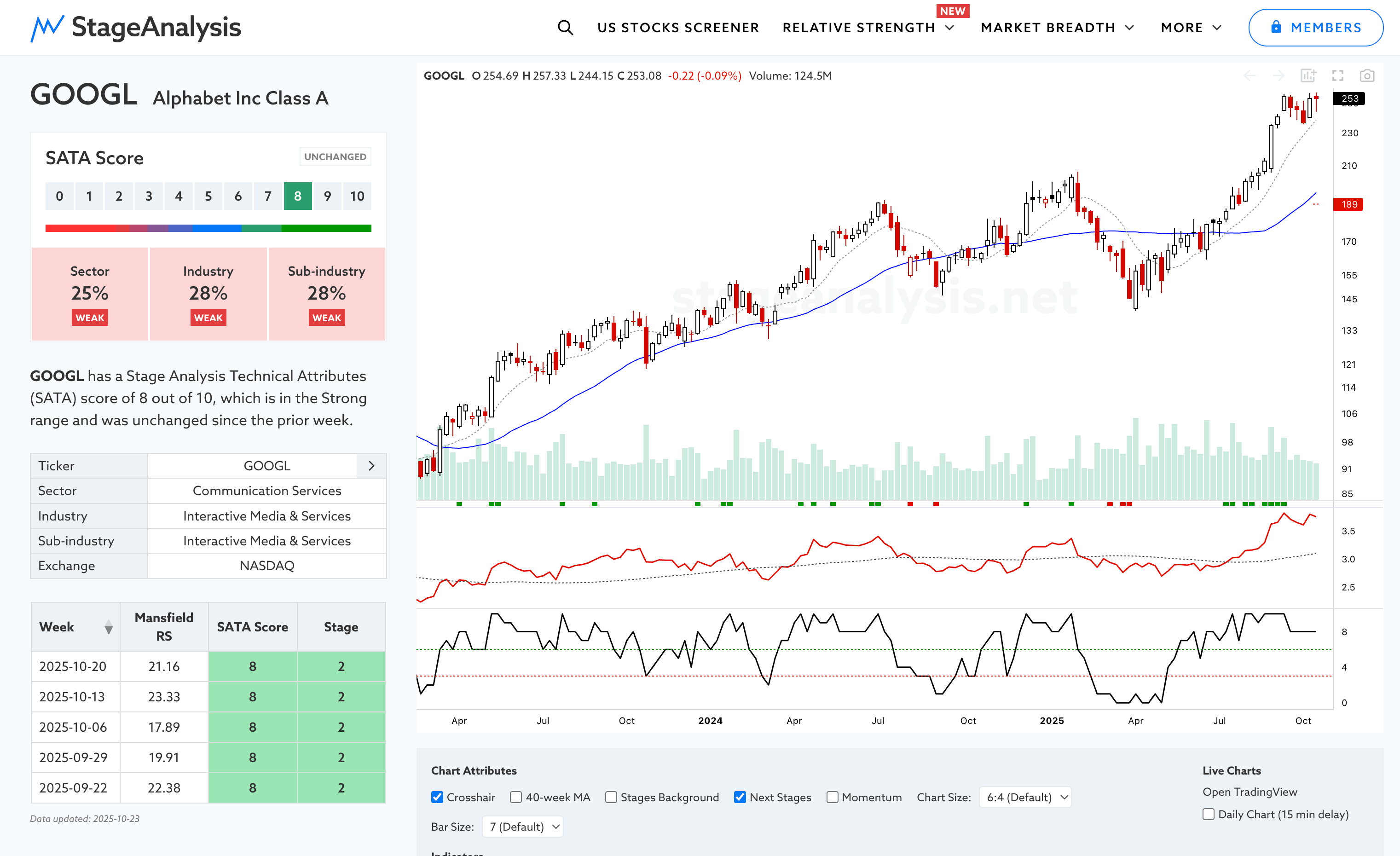This screenshot has height=856, width=1400.
Task: Select score 8 on SATA scale
Action: 298,196
